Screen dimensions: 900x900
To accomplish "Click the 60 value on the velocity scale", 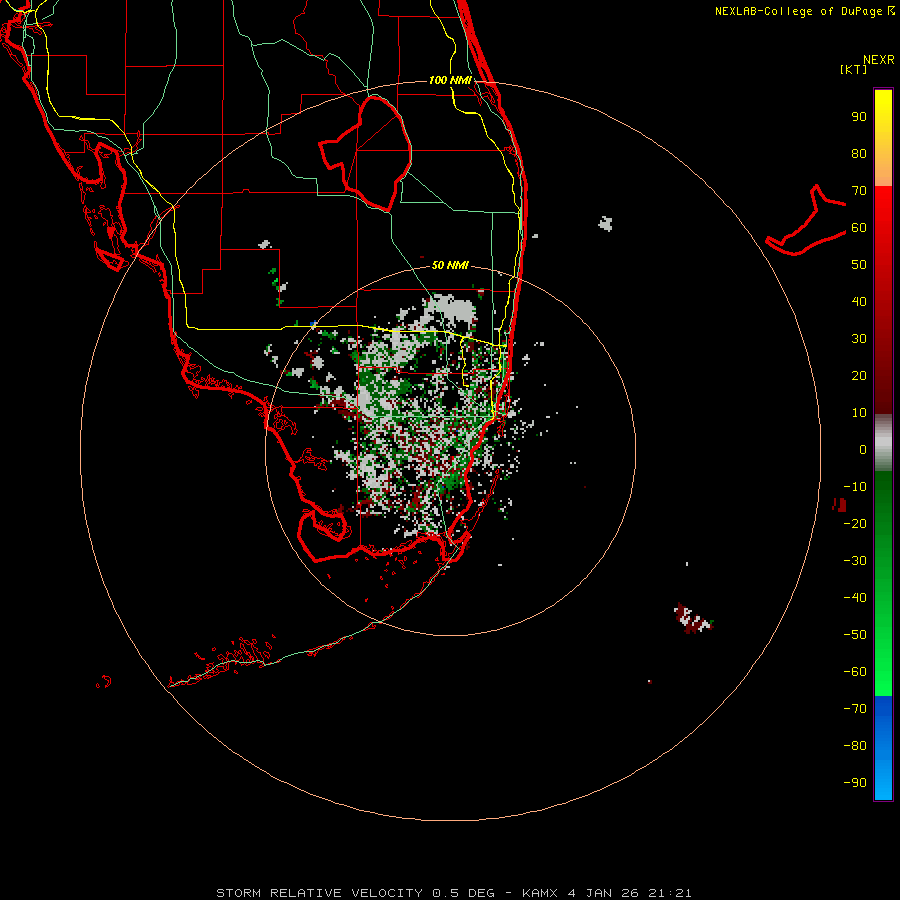I will pyautogui.click(x=859, y=228).
